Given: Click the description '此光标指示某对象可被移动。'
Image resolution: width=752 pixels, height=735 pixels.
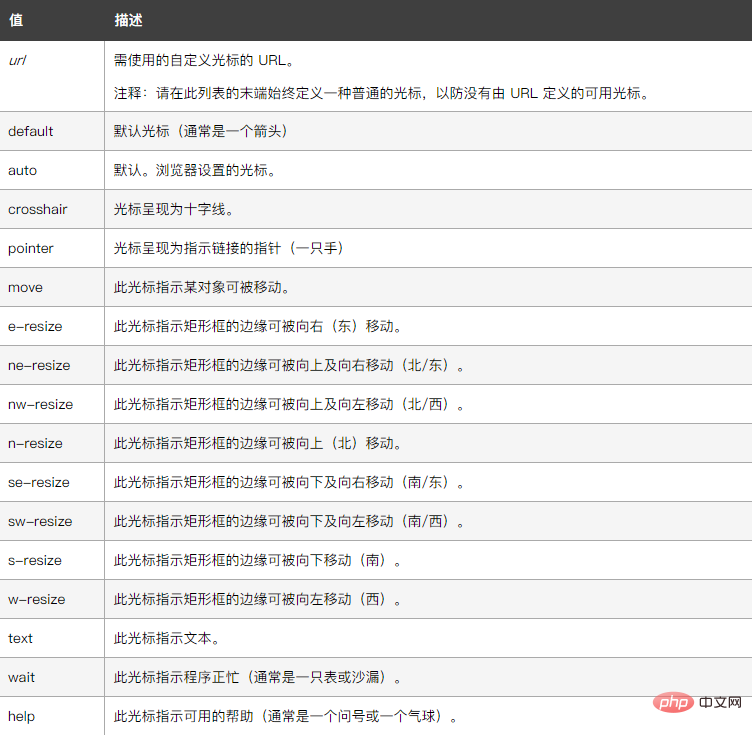Looking at the screenshot, I should tap(202, 287).
